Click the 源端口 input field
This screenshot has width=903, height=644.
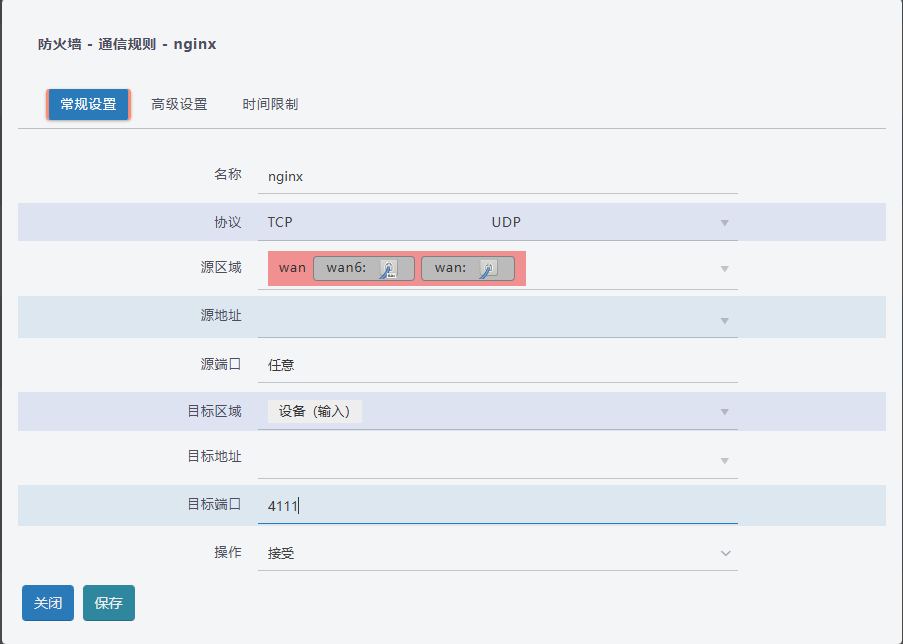(x=498, y=365)
